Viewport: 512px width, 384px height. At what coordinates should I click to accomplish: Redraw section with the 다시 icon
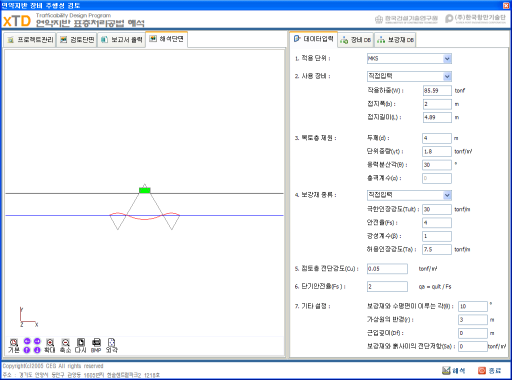[x=81, y=346]
